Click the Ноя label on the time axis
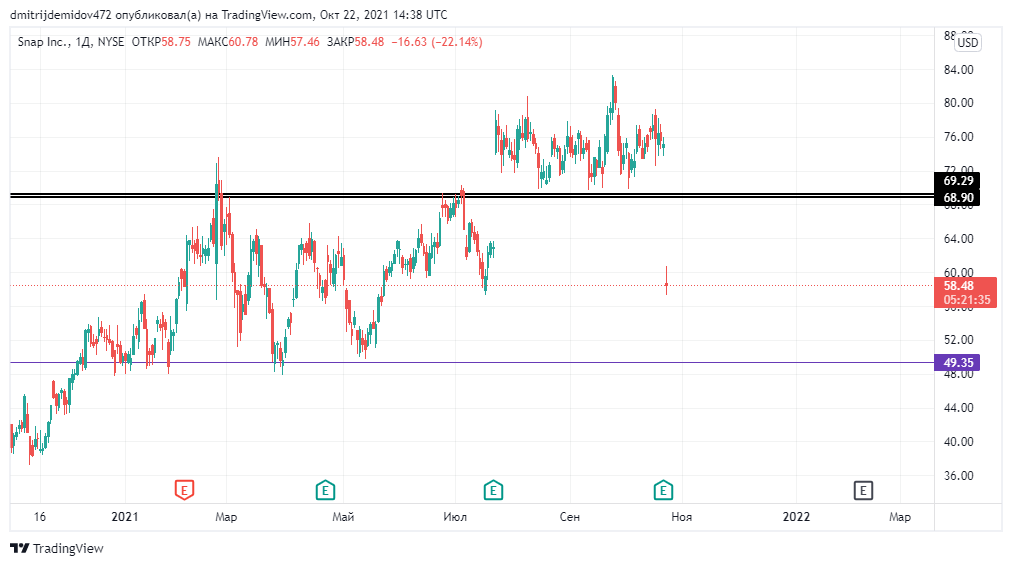Screen dimensions: 1012x566 682,517
